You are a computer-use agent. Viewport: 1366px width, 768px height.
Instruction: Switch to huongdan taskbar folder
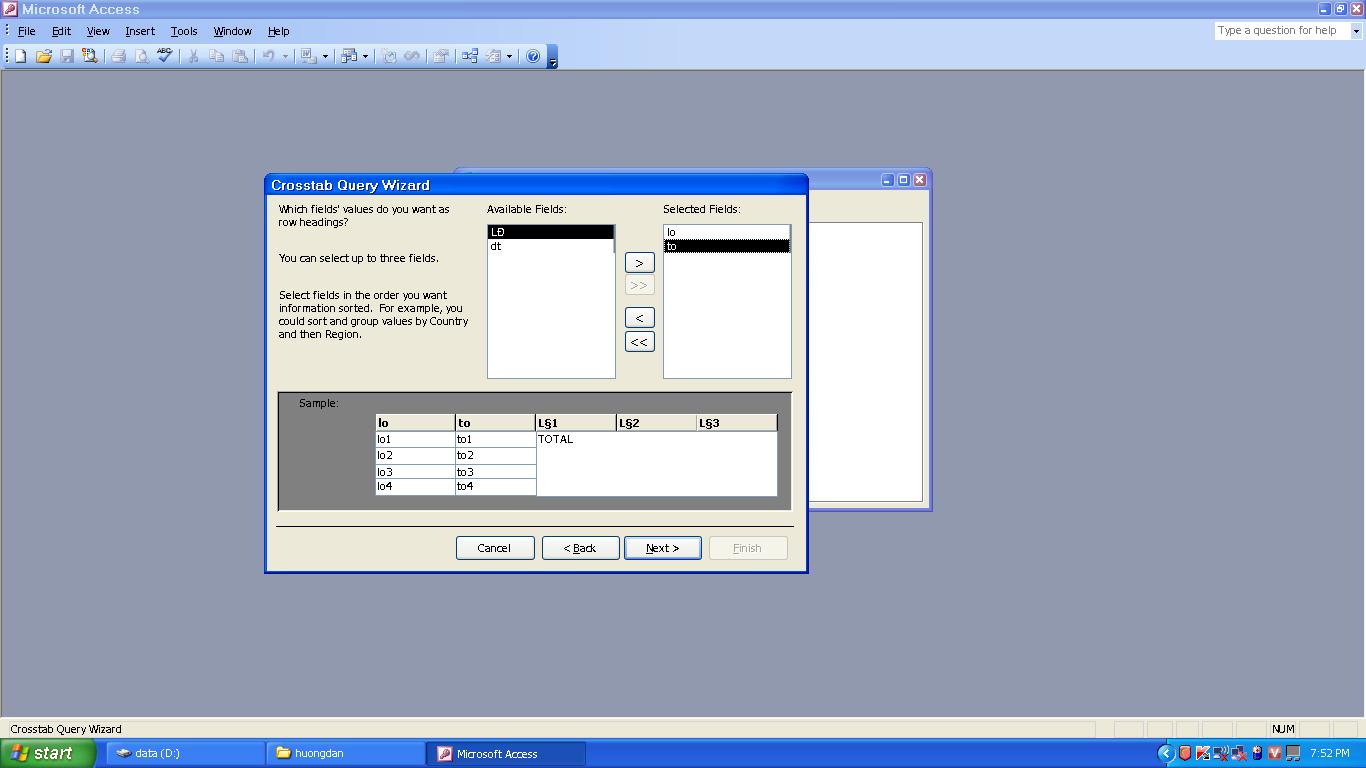click(345, 753)
